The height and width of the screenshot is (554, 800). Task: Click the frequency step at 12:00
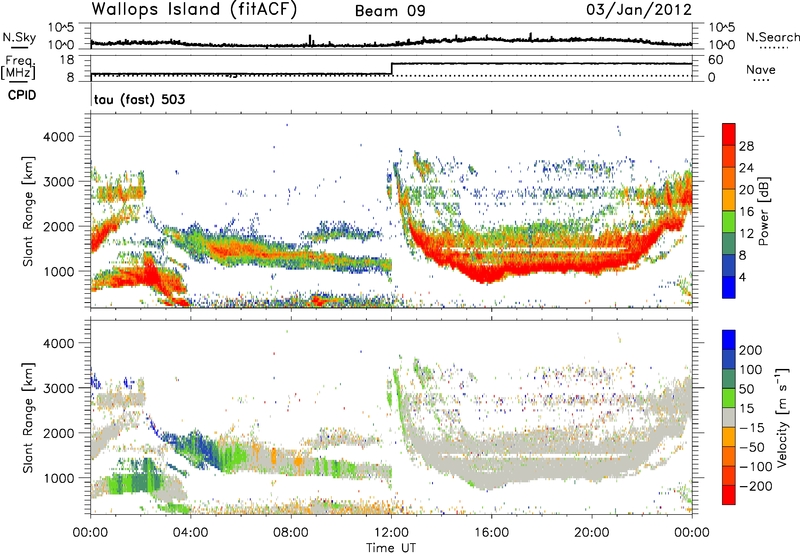pos(391,69)
